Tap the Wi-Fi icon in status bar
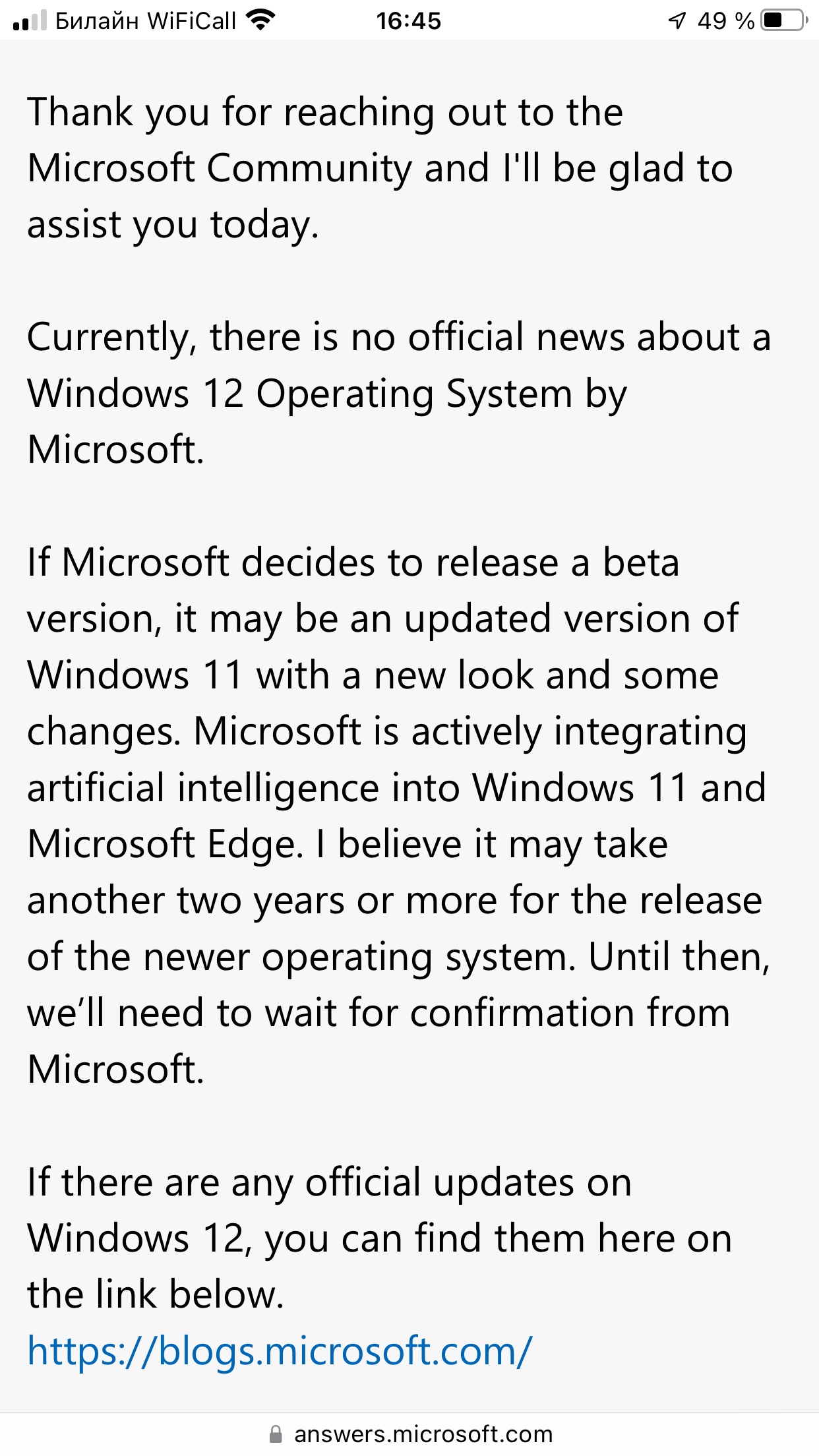 coord(260,20)
